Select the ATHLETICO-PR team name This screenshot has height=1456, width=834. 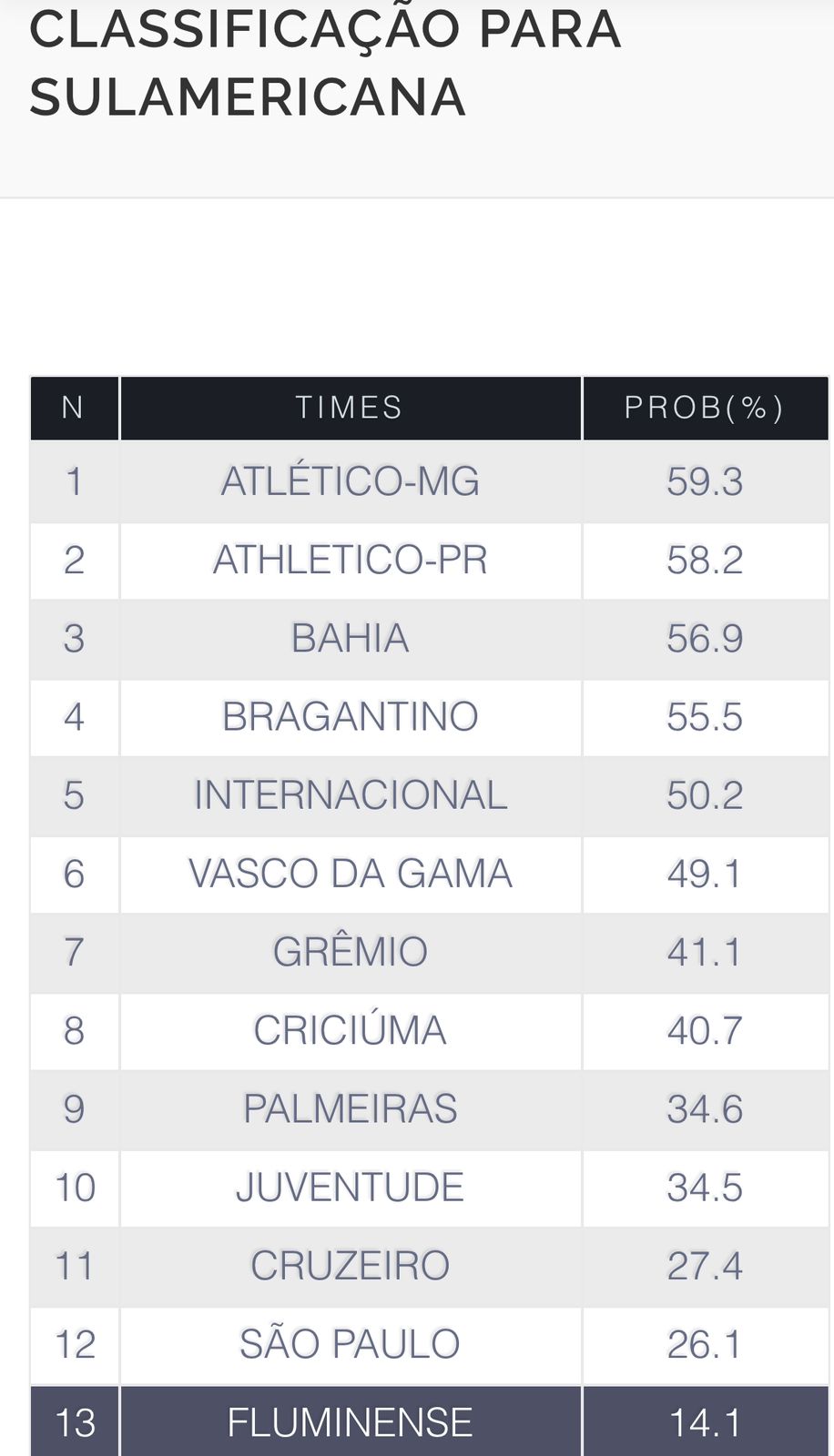(351, 560)
